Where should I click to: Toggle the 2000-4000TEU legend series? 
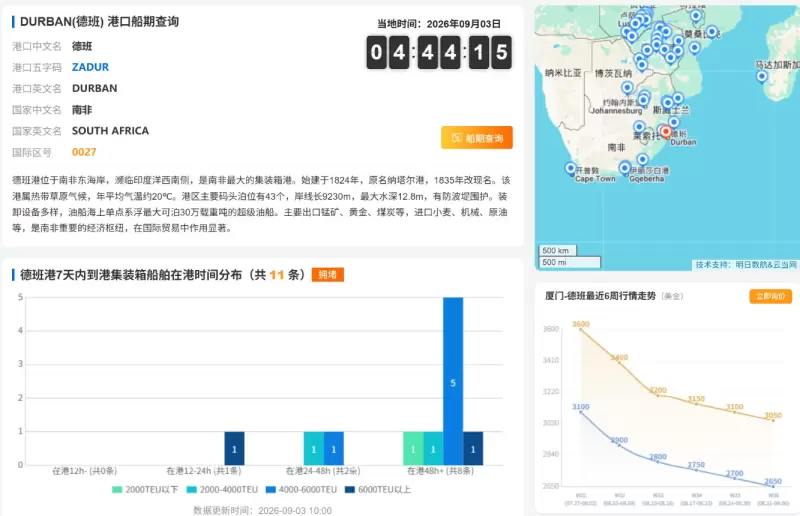pos(222,489)
